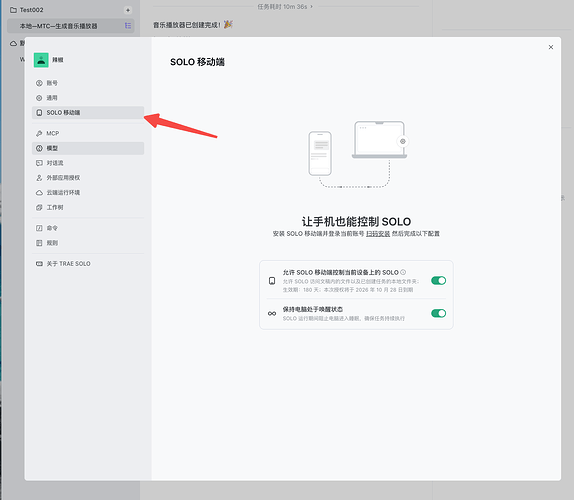This screenshot has height=500, width=574.
Task: Click the MCP wrench-style icon
Action: [x=39, y=133]
